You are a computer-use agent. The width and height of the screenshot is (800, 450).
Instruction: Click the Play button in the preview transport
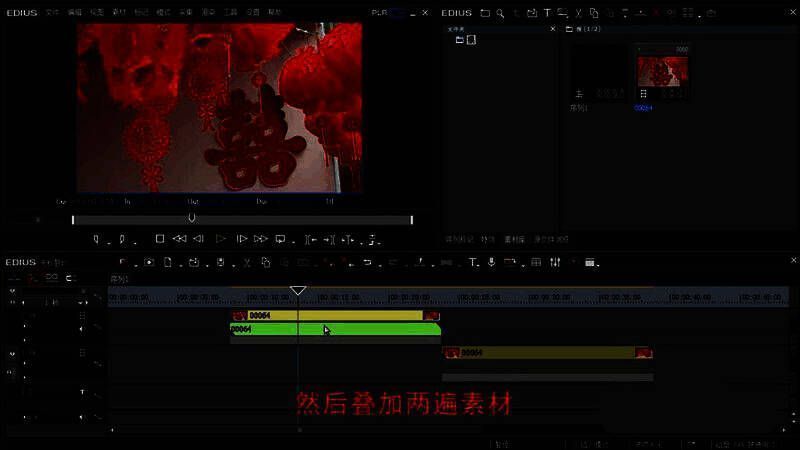tap(221, 239)
